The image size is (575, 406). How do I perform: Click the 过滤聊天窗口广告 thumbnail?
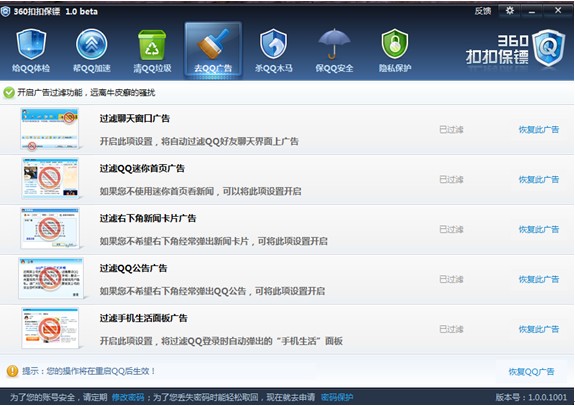pyautogui.click(x=50, y=129)
